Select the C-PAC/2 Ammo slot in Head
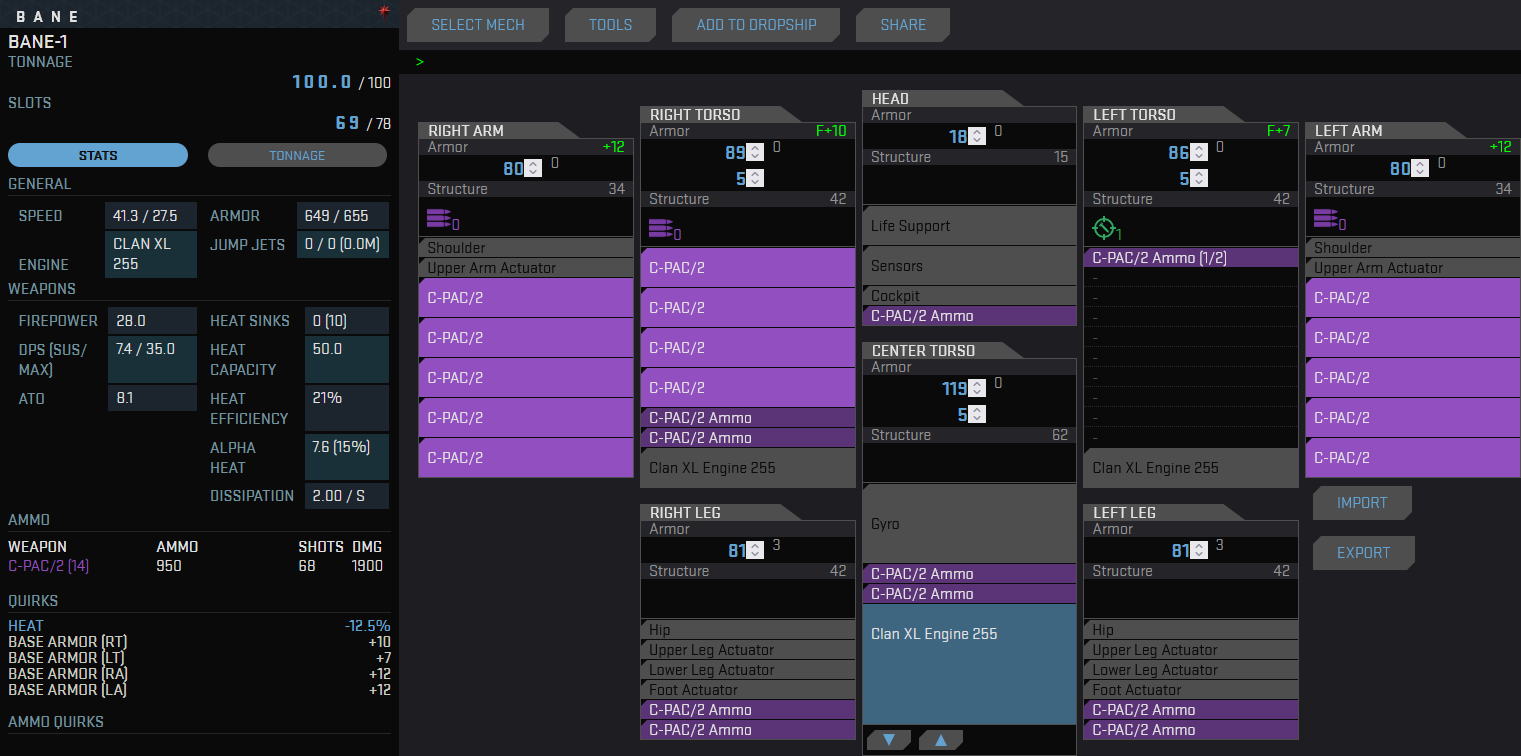Screen dimensions: 1521x756 tap(969, 316)
